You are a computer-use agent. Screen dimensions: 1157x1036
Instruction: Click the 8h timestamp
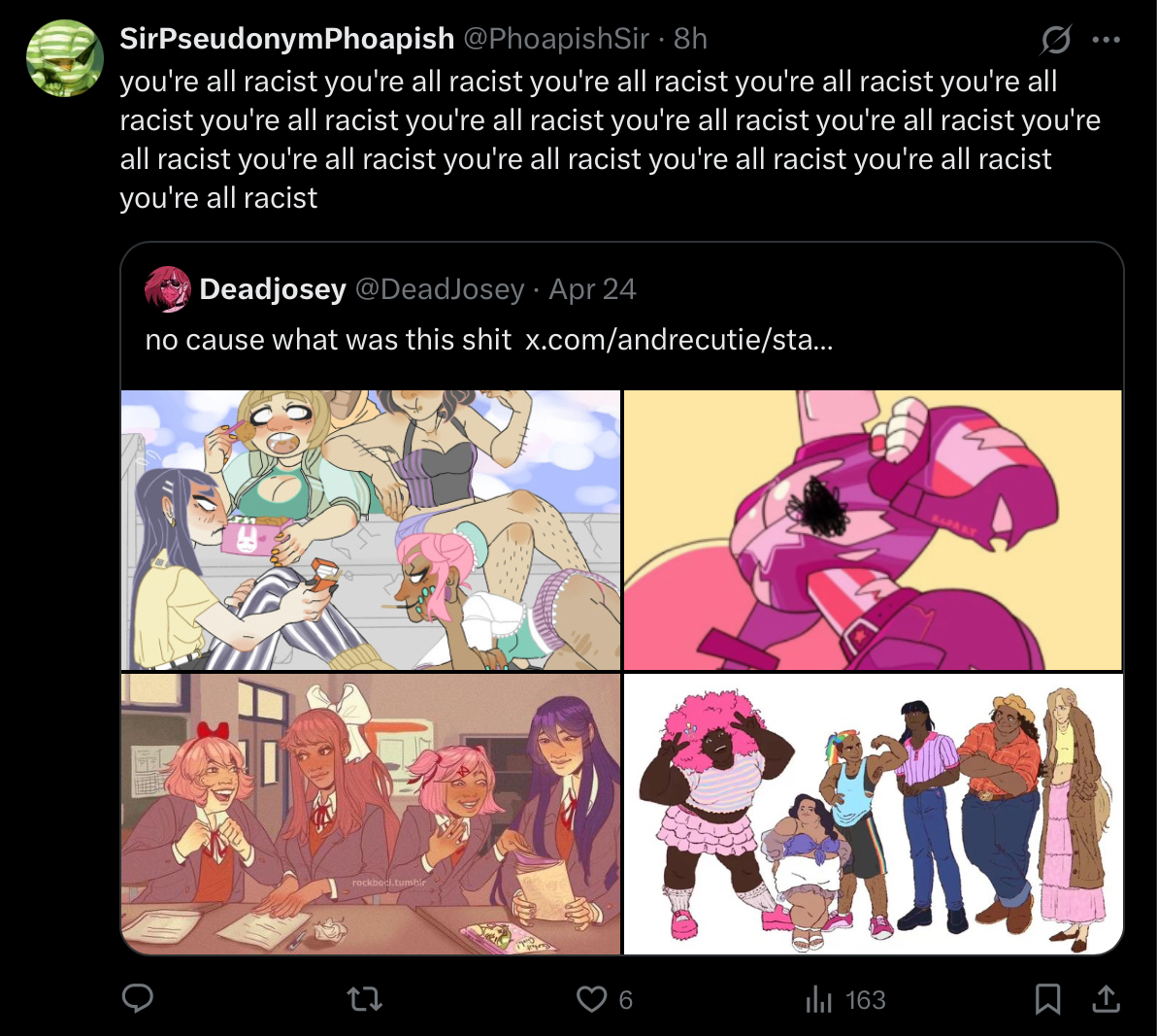pos(690,39)
